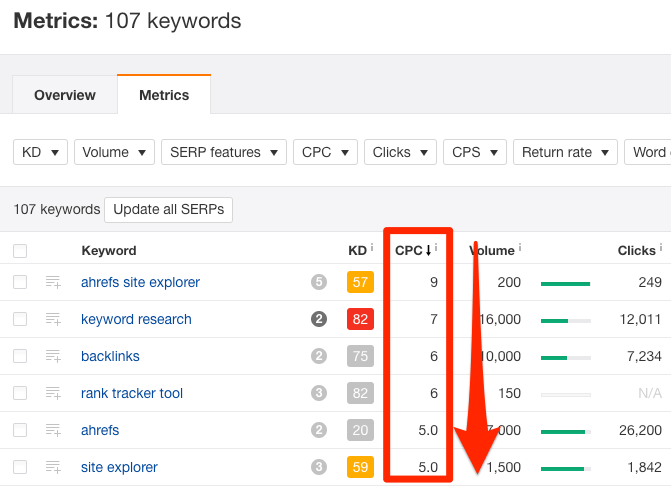This screenshot has height=488, width=671.
Task: Check the 'keyword research' row checkbox
Action: point(20,319)
